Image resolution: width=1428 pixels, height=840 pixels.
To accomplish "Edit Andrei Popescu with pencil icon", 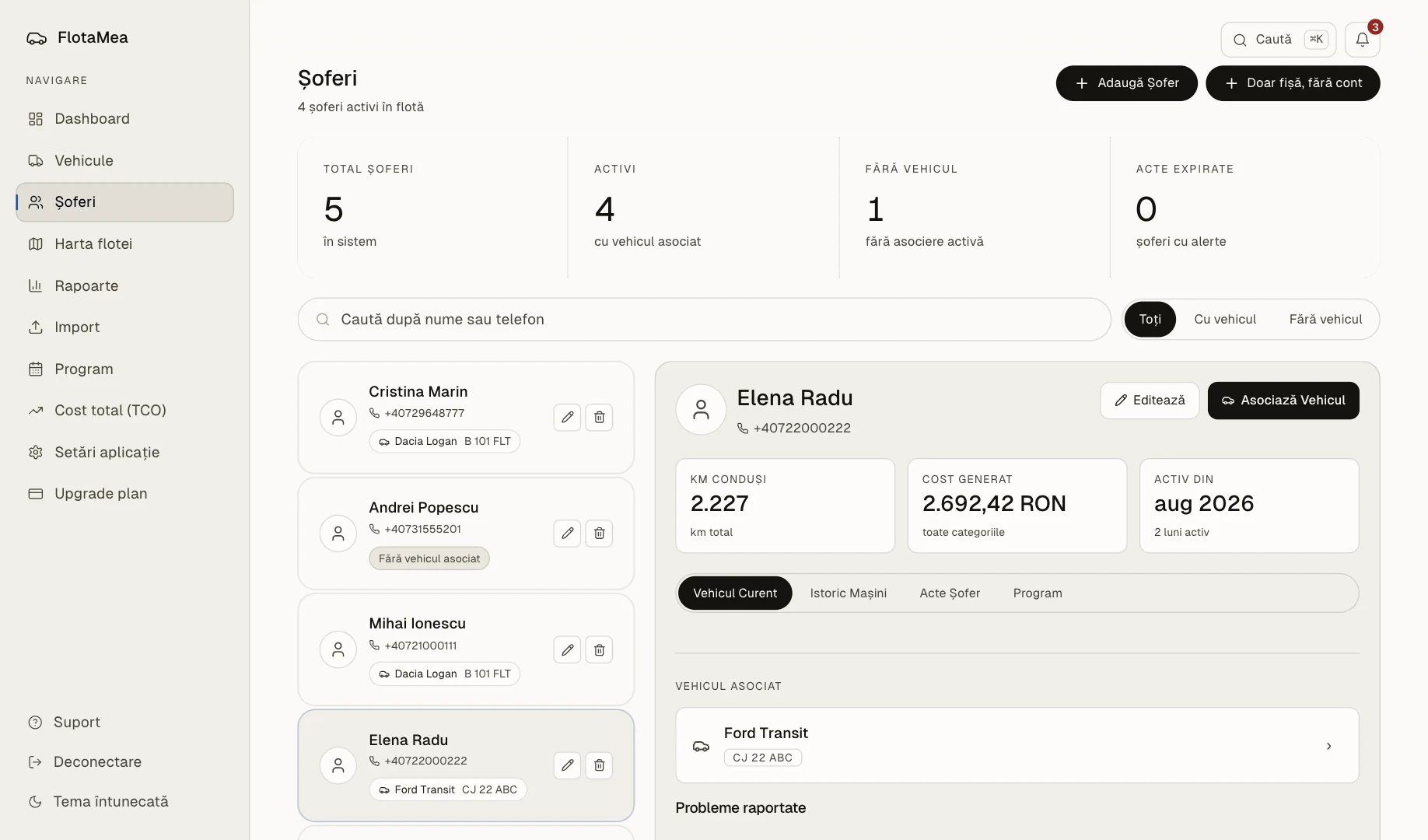I will click(x=568, y=534).
